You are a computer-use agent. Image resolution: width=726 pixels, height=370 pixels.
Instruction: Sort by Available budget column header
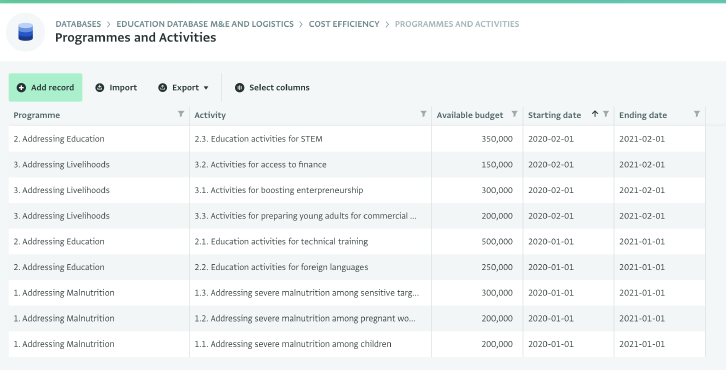[x=469, y=115]
